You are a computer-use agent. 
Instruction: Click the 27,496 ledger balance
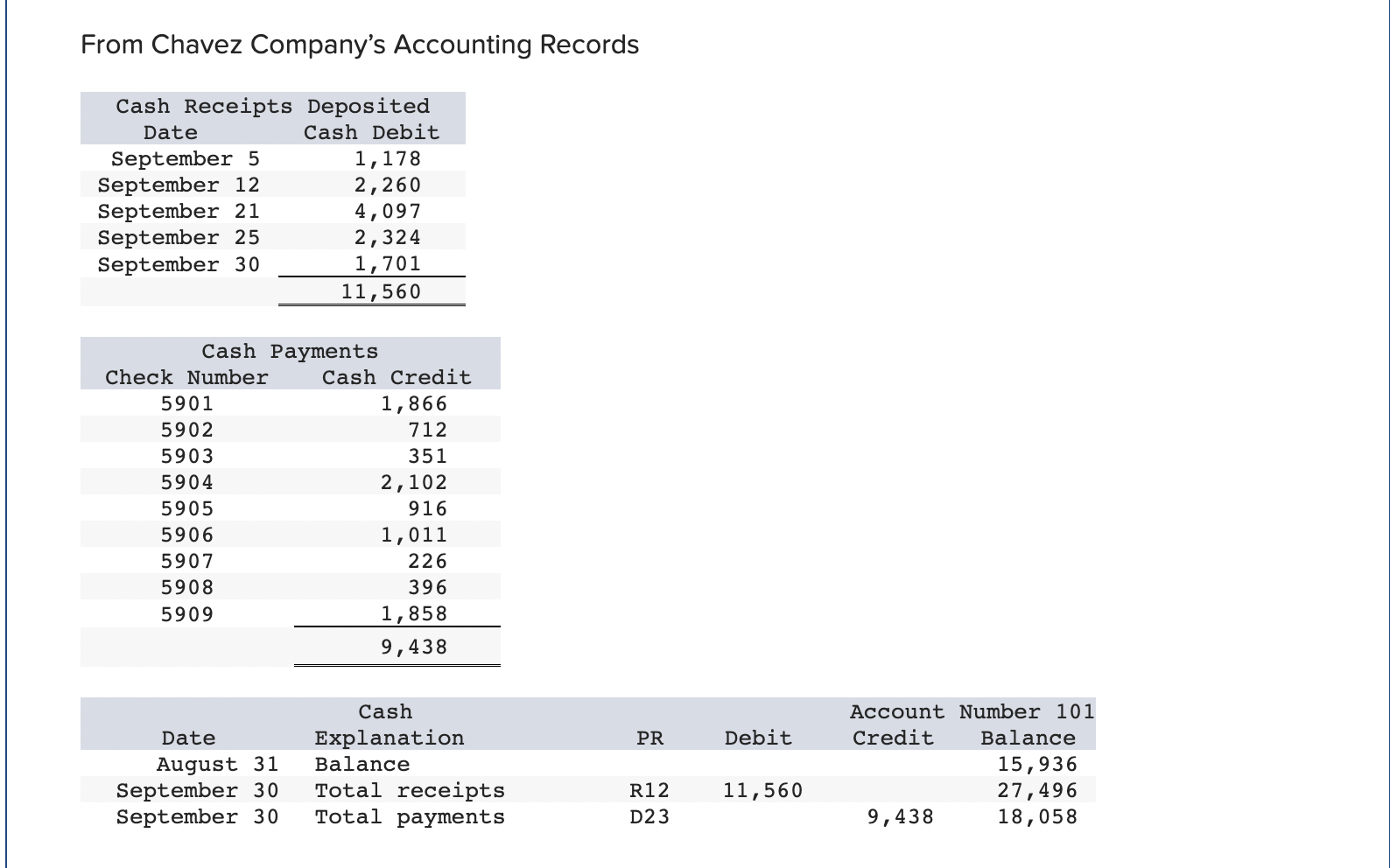click(x=1037, y=790)
